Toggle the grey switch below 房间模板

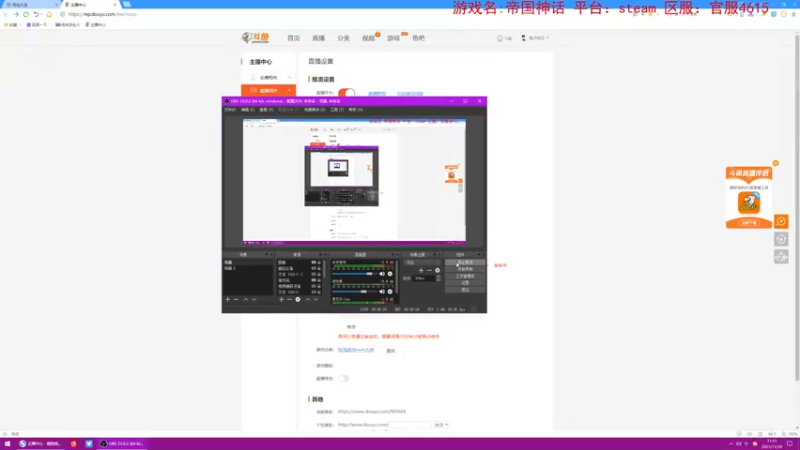click(343, 379)
